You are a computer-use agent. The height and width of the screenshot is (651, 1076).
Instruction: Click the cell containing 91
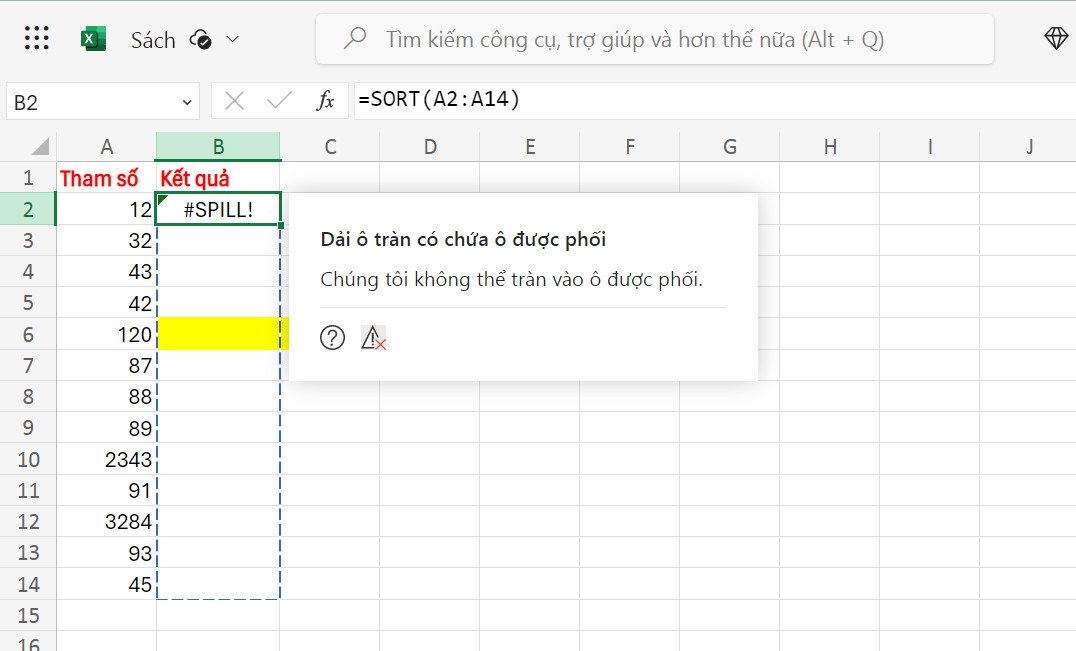pos(106,490)
